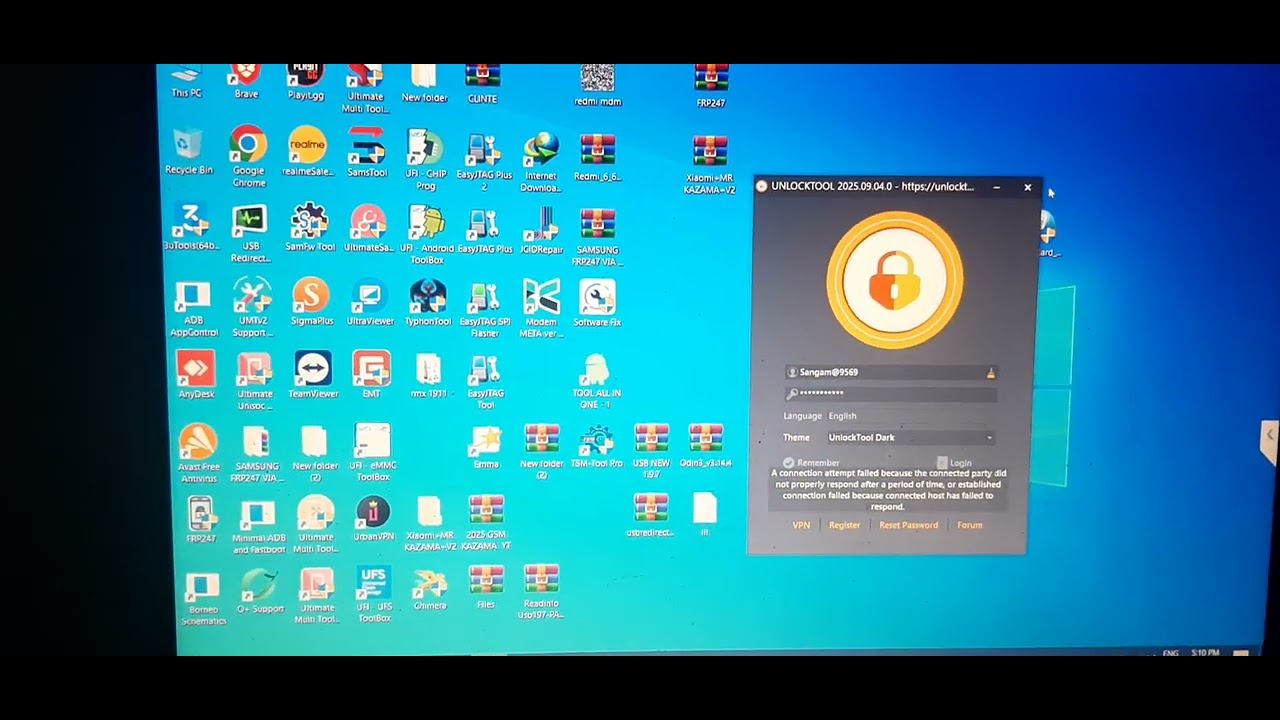
Task: Open Internet Download Manager shortcut
Action: pyautogui.click(x=541, y=162)
